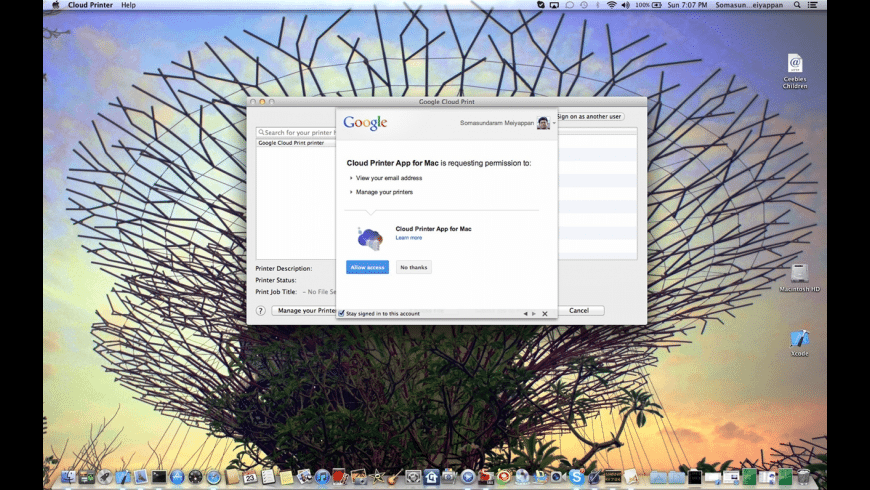Screen dimensions: 870x490
Task: Open the Apple menu
Action: point(55,5)
